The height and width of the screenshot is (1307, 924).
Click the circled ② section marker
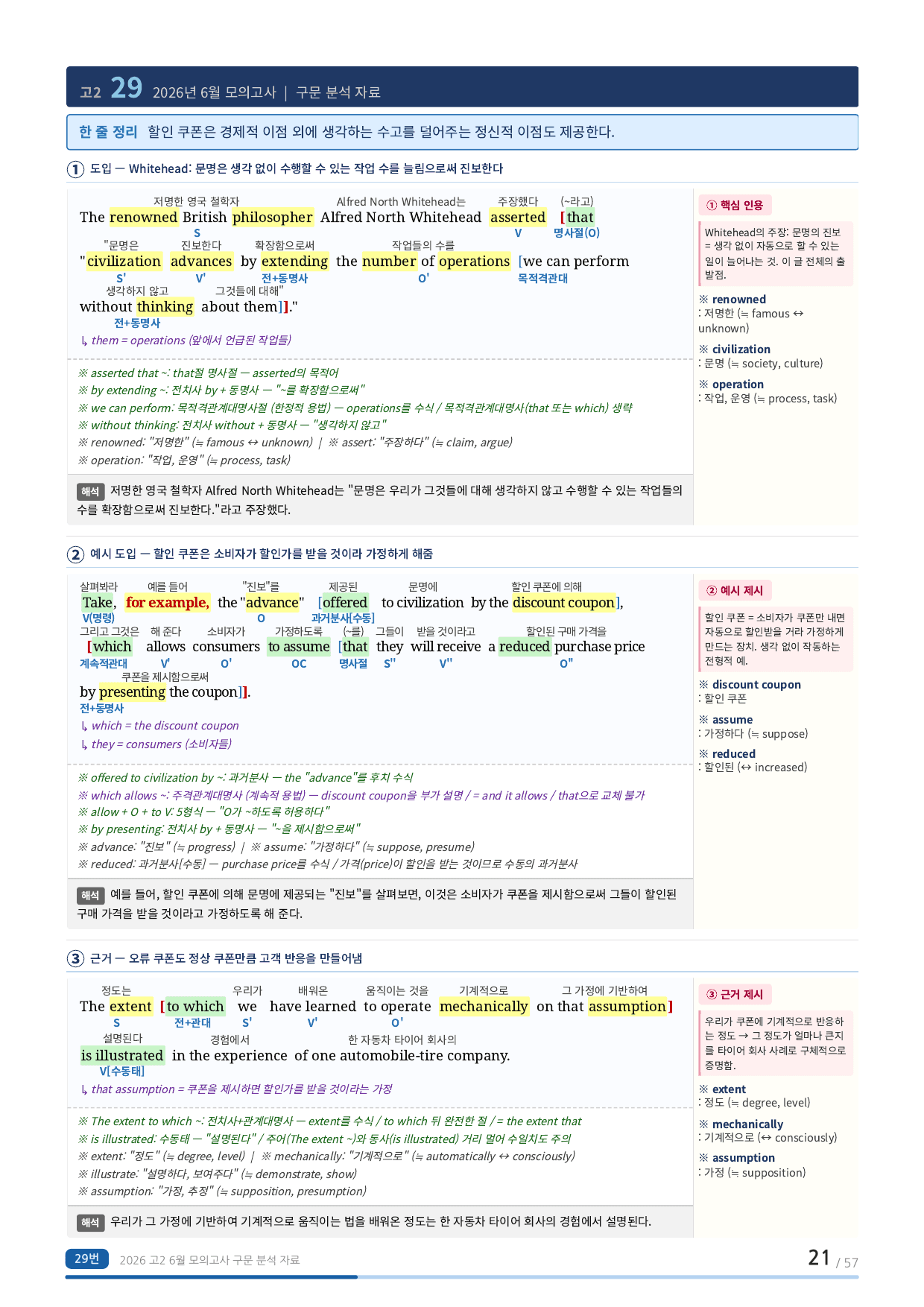(x=75, y=554)
